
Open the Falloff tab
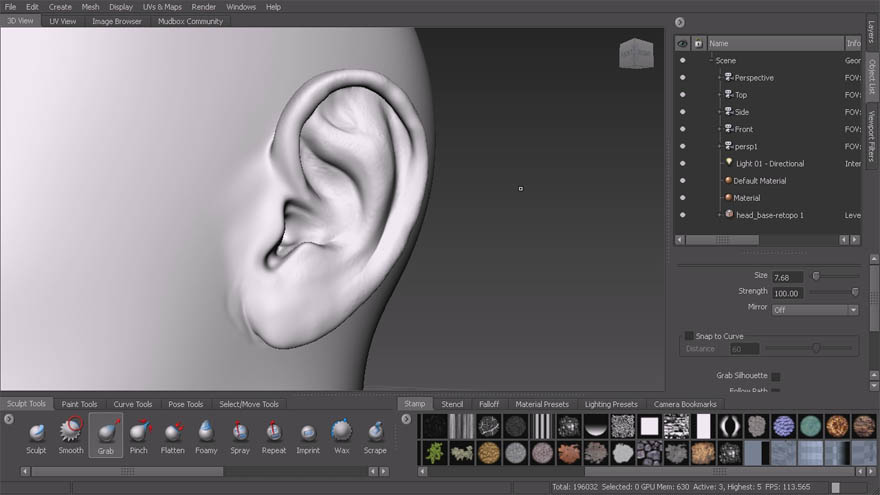489,404
